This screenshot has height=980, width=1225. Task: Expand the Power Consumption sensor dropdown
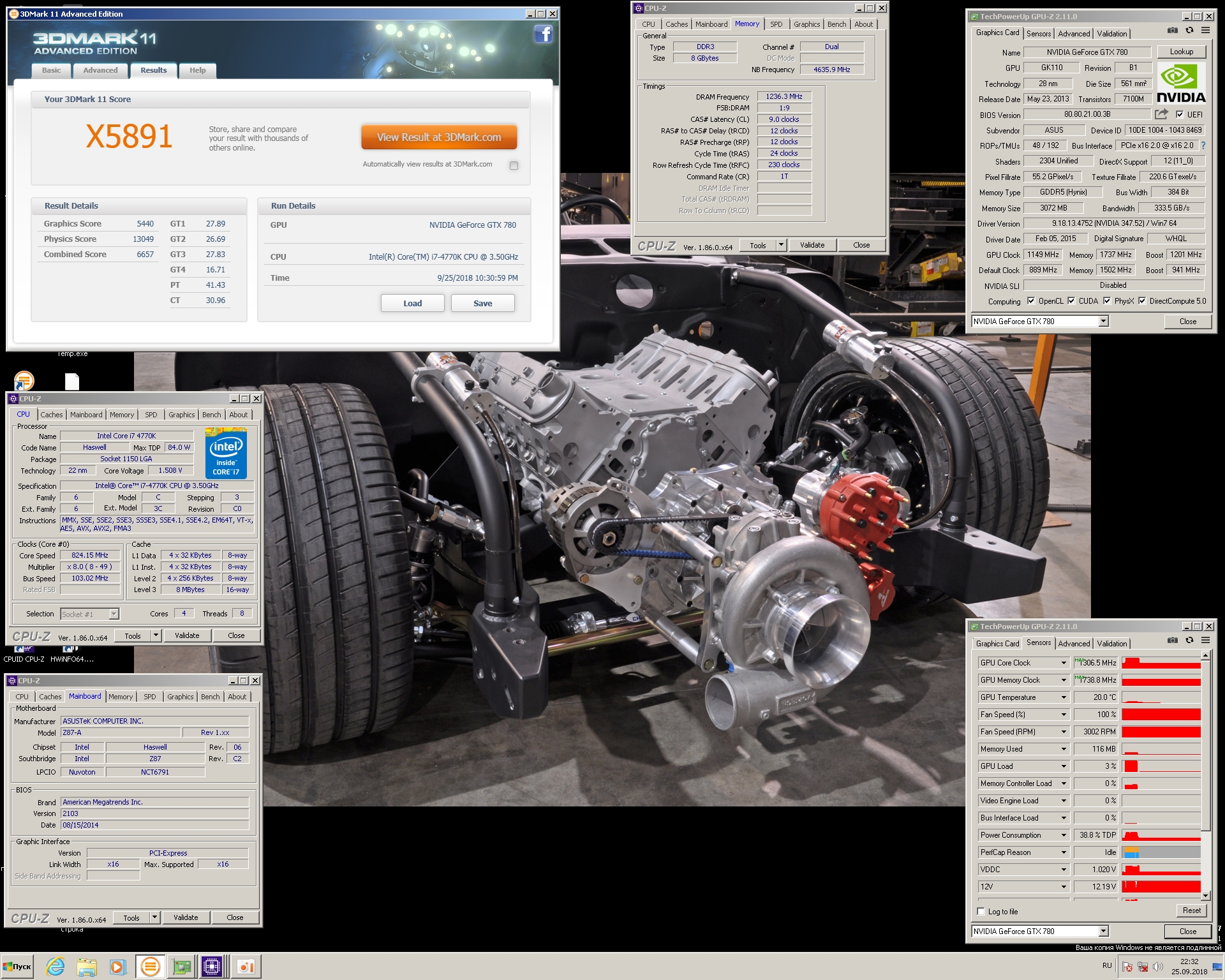[x=1064, y=835]
